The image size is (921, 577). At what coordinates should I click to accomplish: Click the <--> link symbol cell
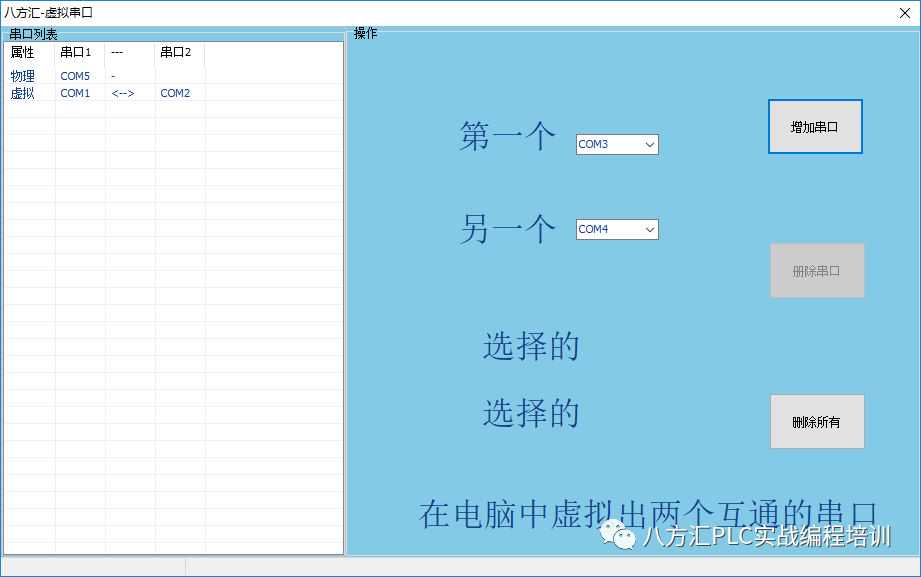click(x=123, y=93)
